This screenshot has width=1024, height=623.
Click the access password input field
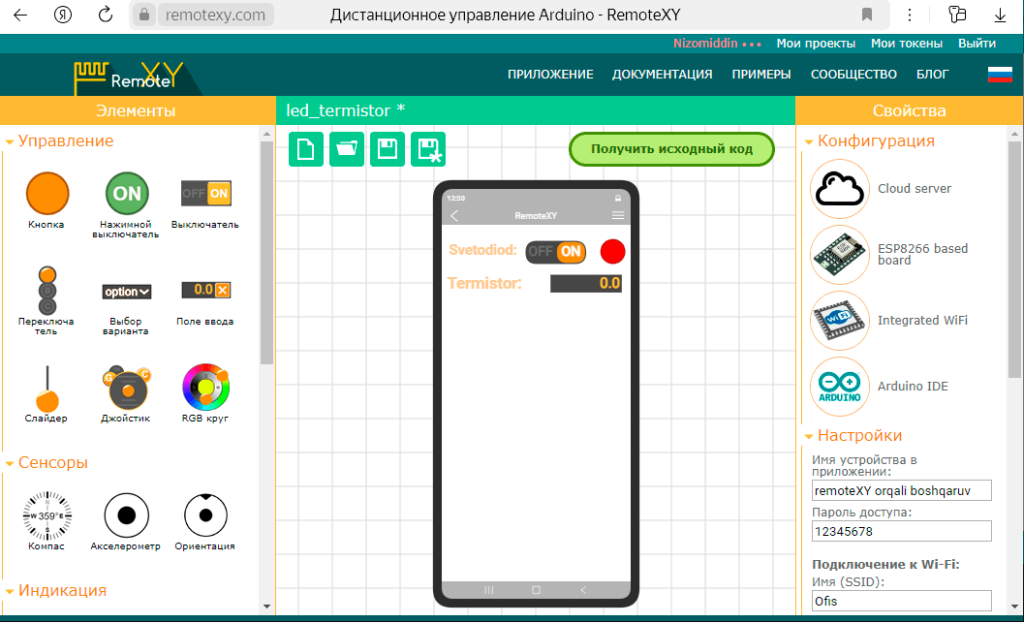(901, 531)
